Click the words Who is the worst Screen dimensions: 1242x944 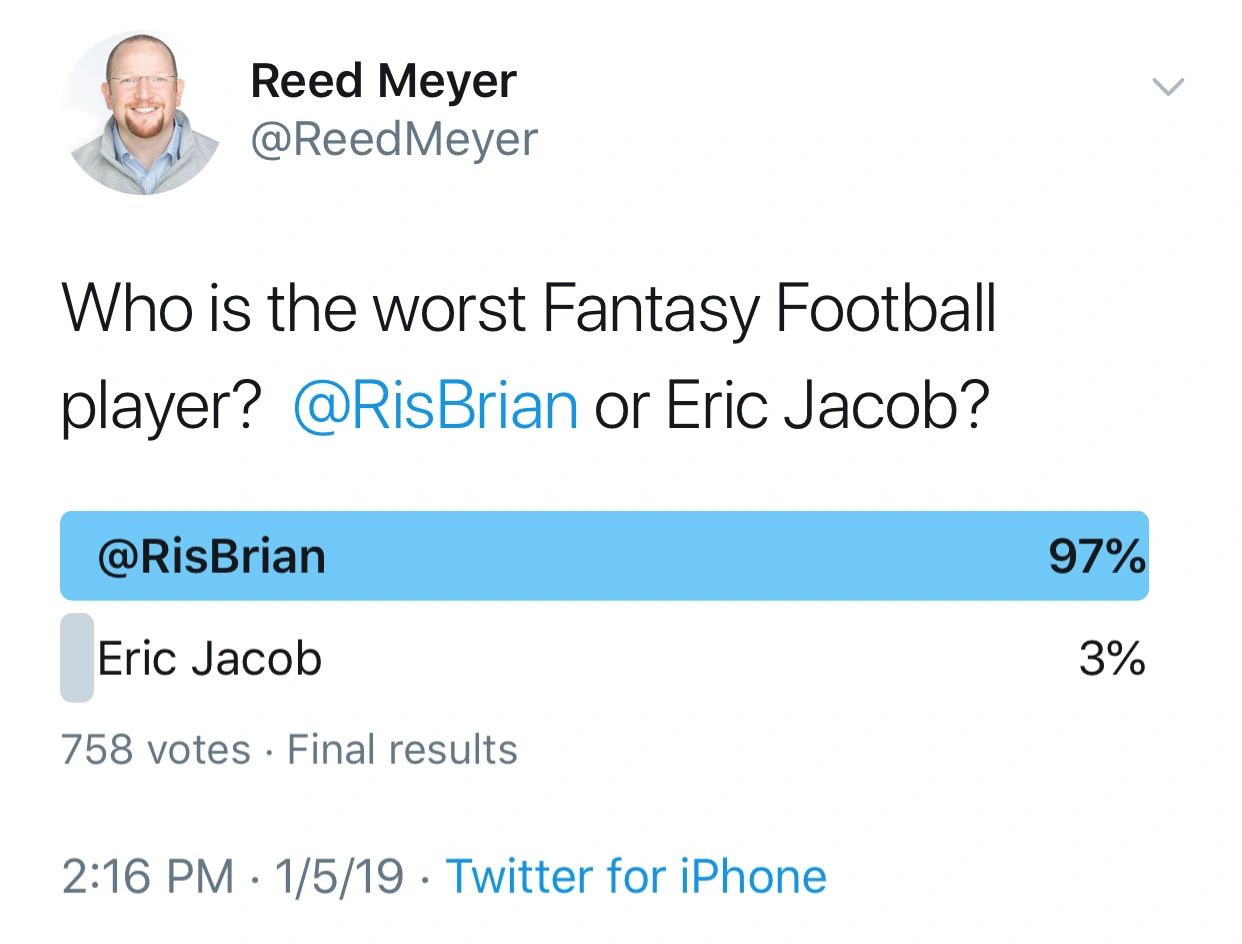[294, 309]
